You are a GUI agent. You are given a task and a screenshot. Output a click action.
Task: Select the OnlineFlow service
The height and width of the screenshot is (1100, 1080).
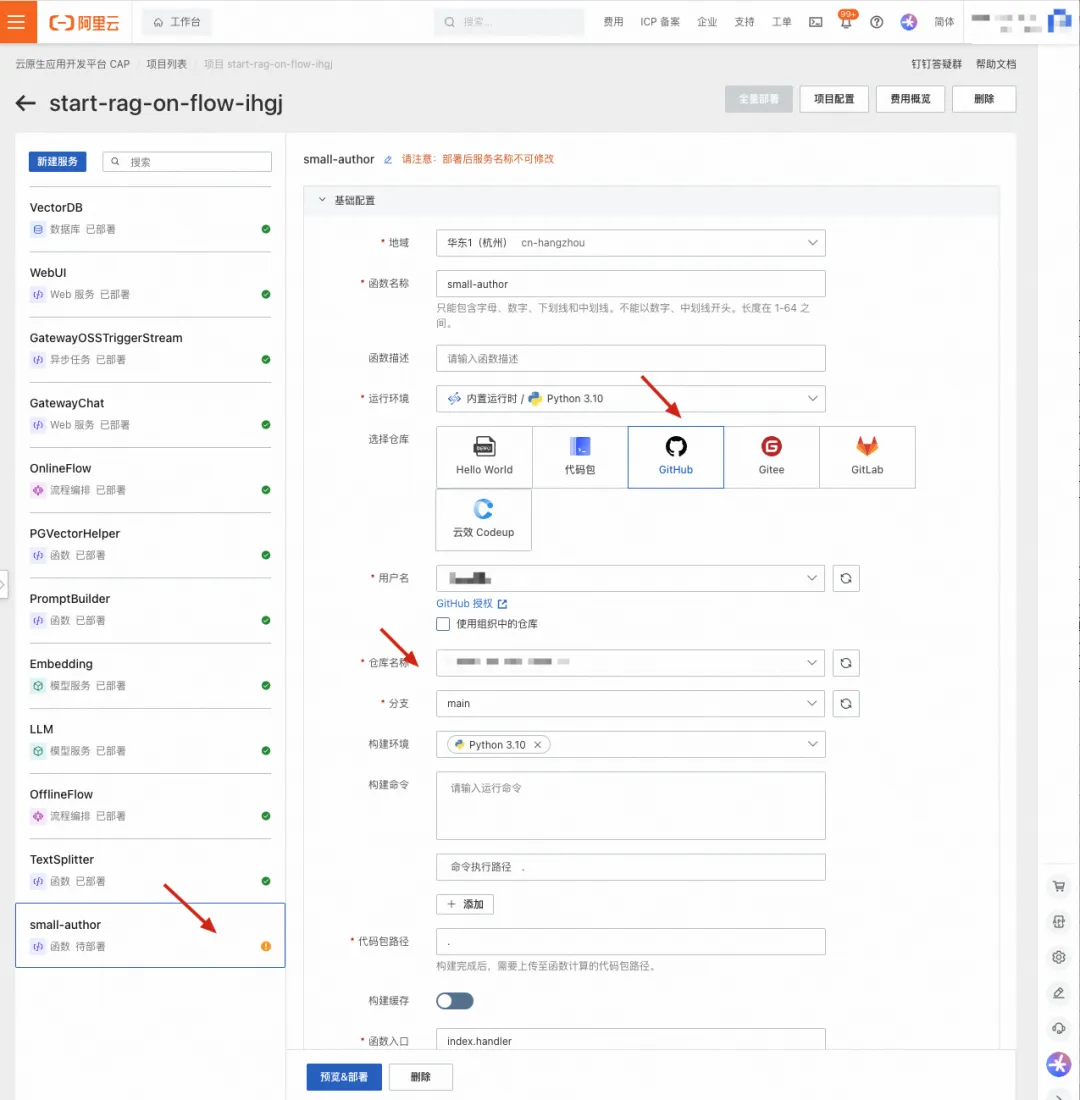tap(150, 479)
